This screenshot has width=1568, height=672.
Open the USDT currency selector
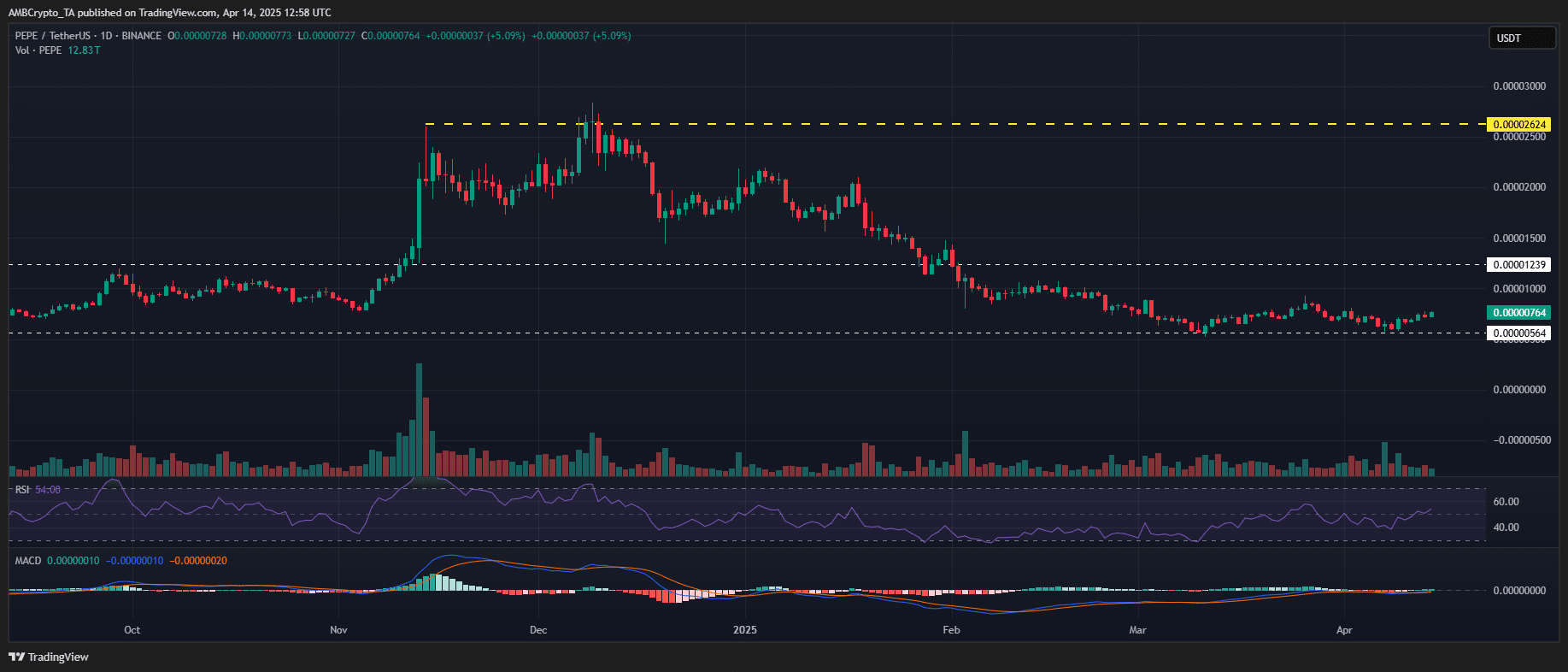click(1523, 38)
